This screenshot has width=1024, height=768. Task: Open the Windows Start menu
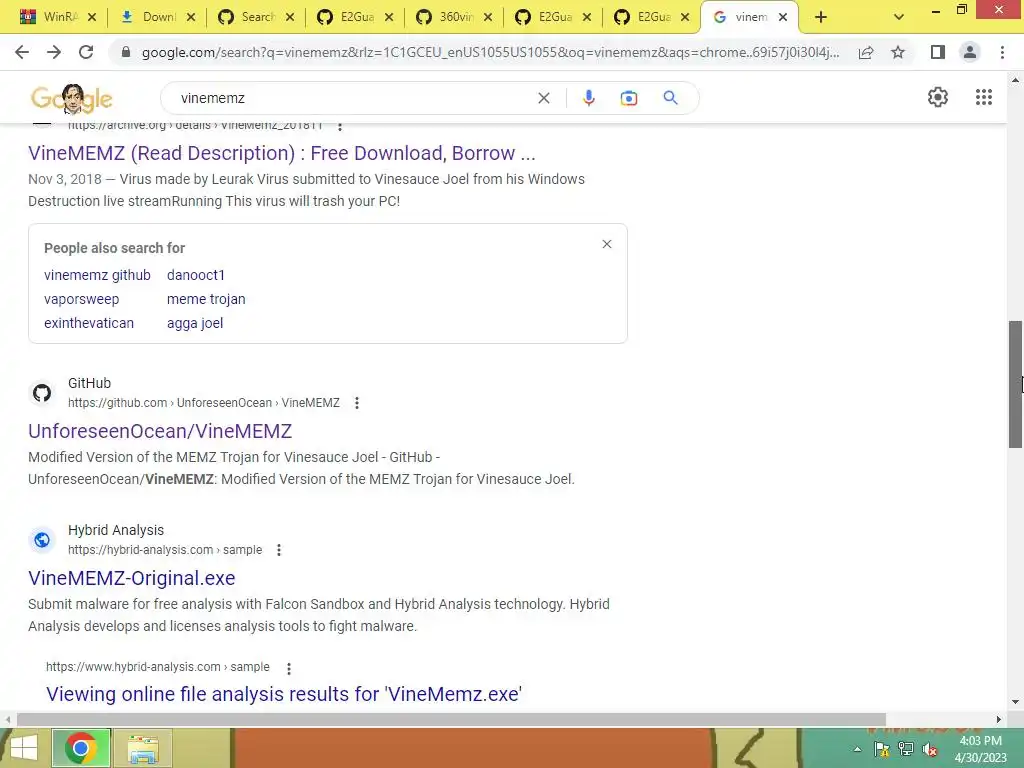click(x=24, y=748)
